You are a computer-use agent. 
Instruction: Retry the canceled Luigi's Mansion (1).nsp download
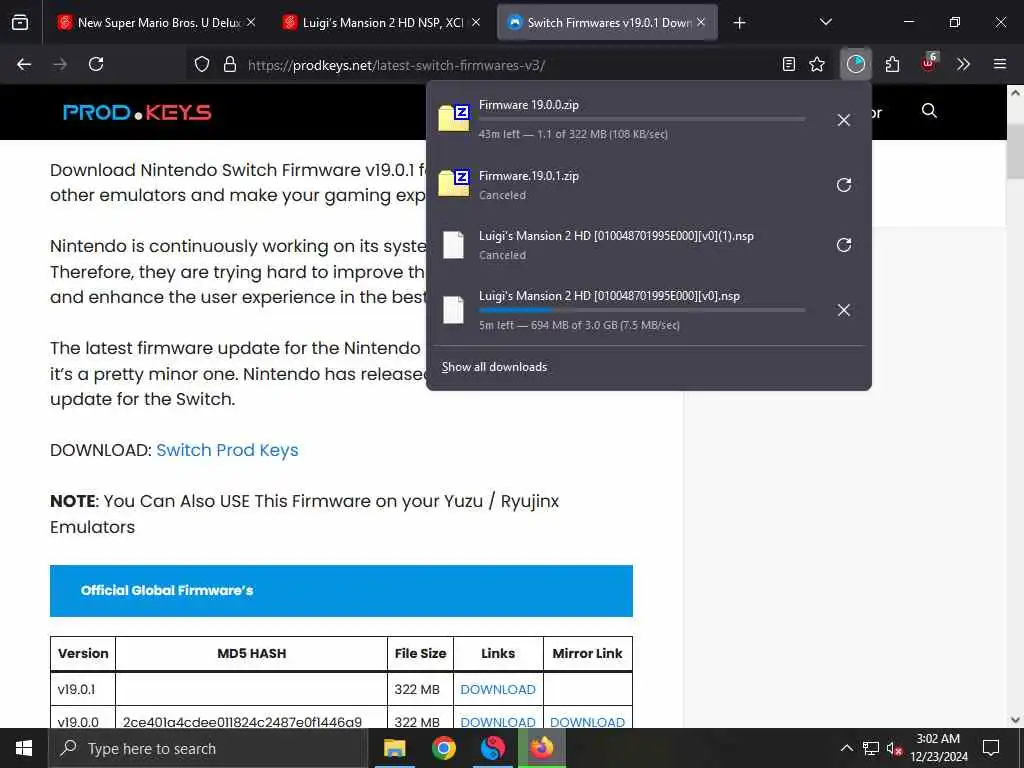click(844, 245)
